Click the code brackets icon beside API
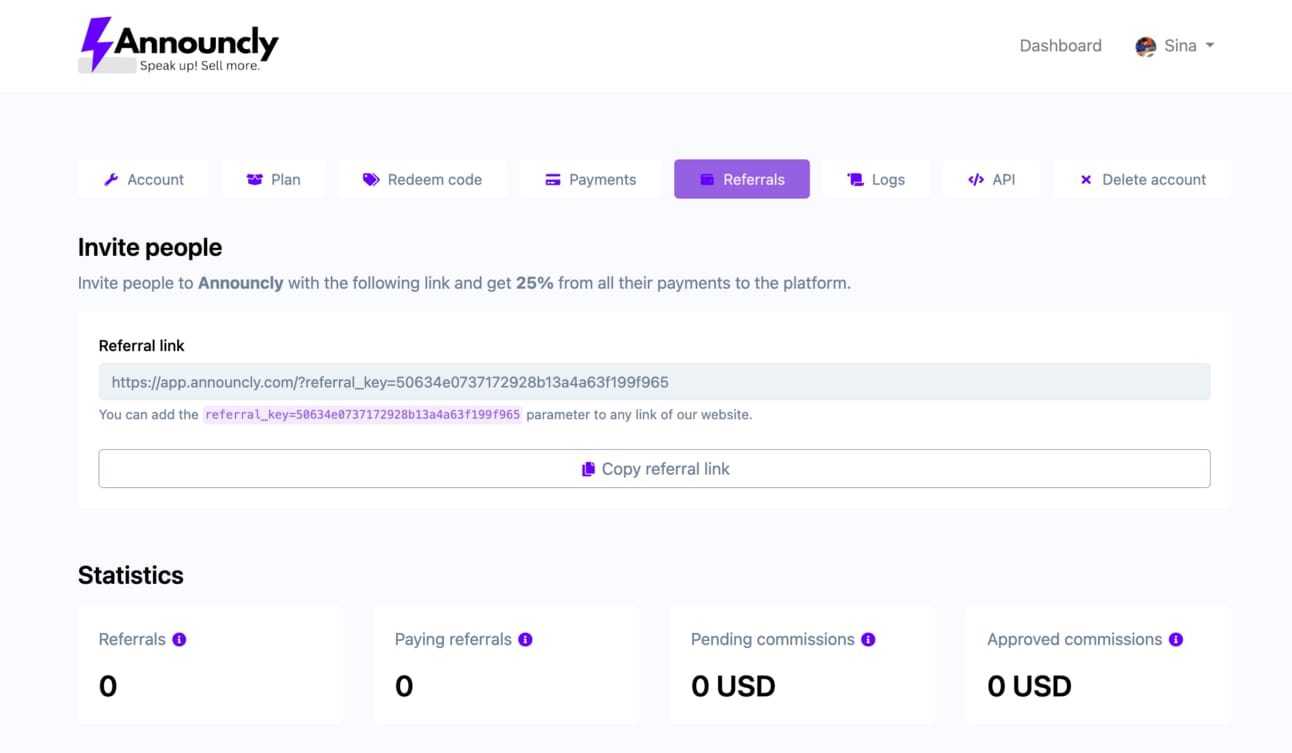1292x753 pixels. click(x=976, y=180)
